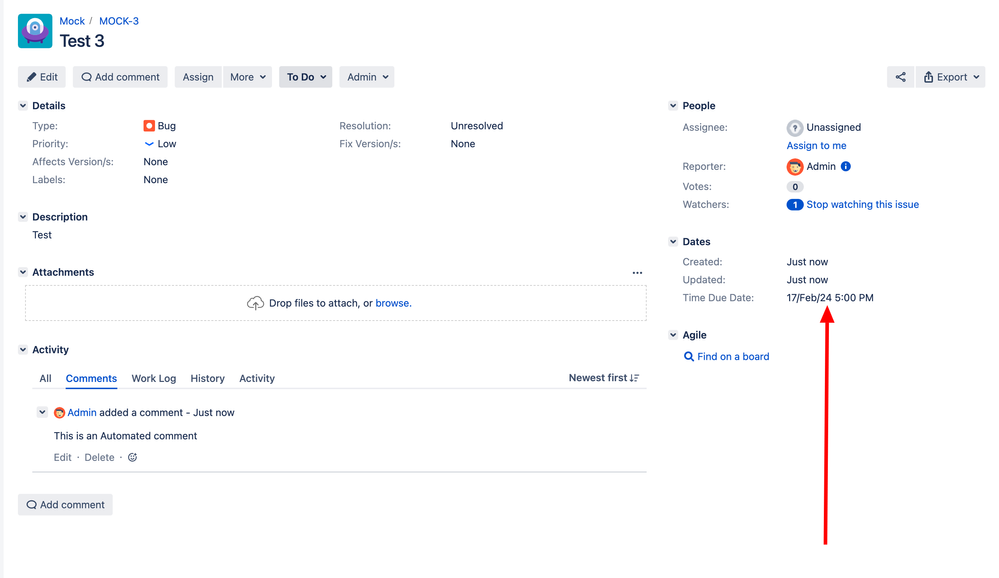Collapse the Attachments section
This screenshot has width=999, height=578.
click(23, 272)
